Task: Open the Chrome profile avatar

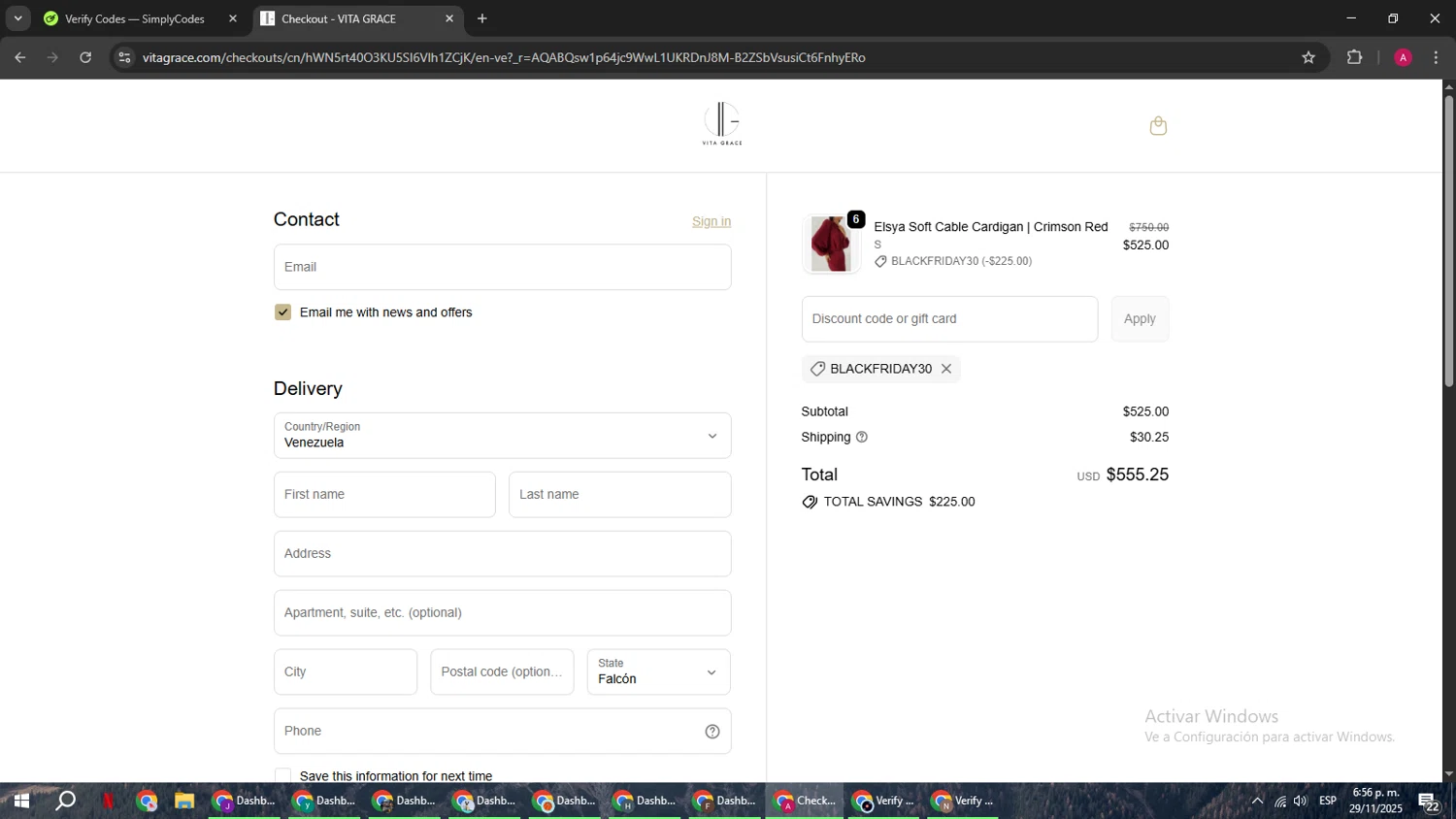Action: tap(1403, 57)
